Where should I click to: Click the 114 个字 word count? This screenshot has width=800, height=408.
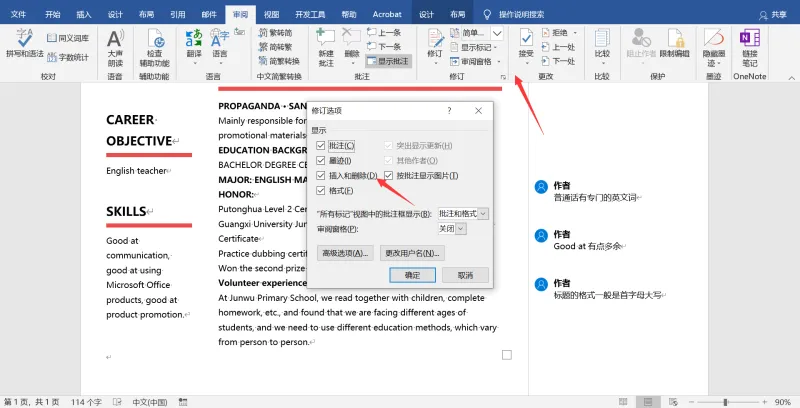[86, 402]
